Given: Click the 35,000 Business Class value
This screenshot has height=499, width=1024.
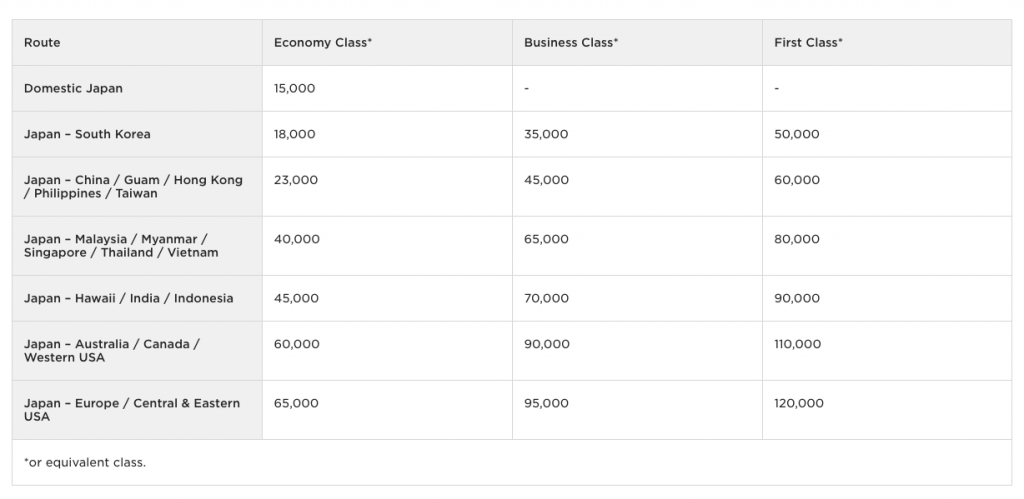Looking at the screenshot, I should (x=546, y=134).
